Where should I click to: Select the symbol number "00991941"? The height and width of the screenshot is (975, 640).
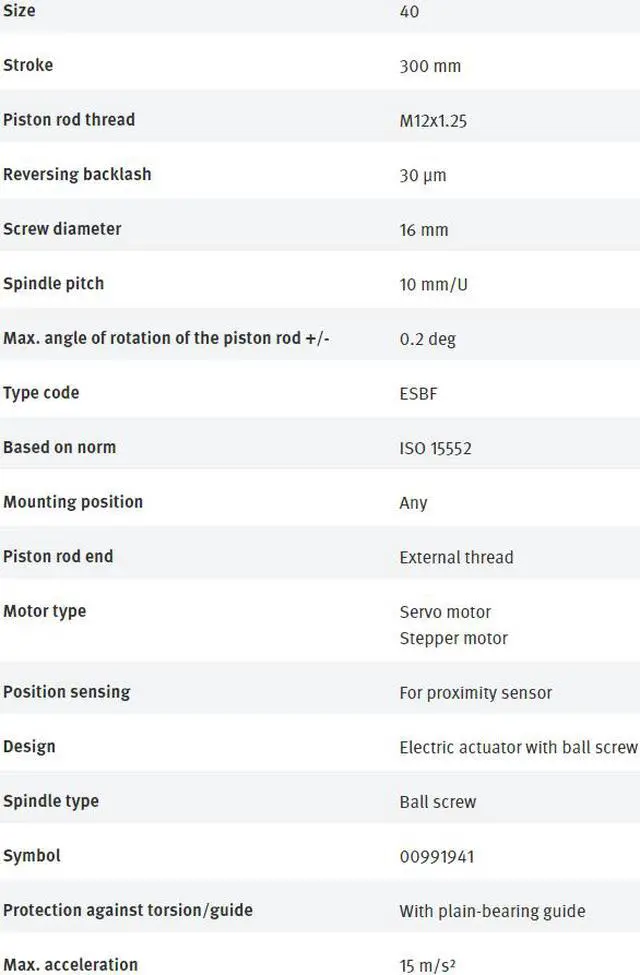tap(436, 856)
